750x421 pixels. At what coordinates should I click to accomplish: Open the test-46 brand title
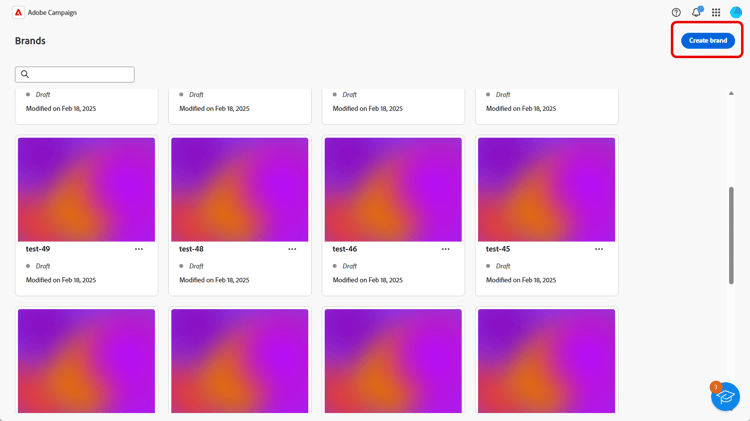pyautogui.click(x=344, y=249)
